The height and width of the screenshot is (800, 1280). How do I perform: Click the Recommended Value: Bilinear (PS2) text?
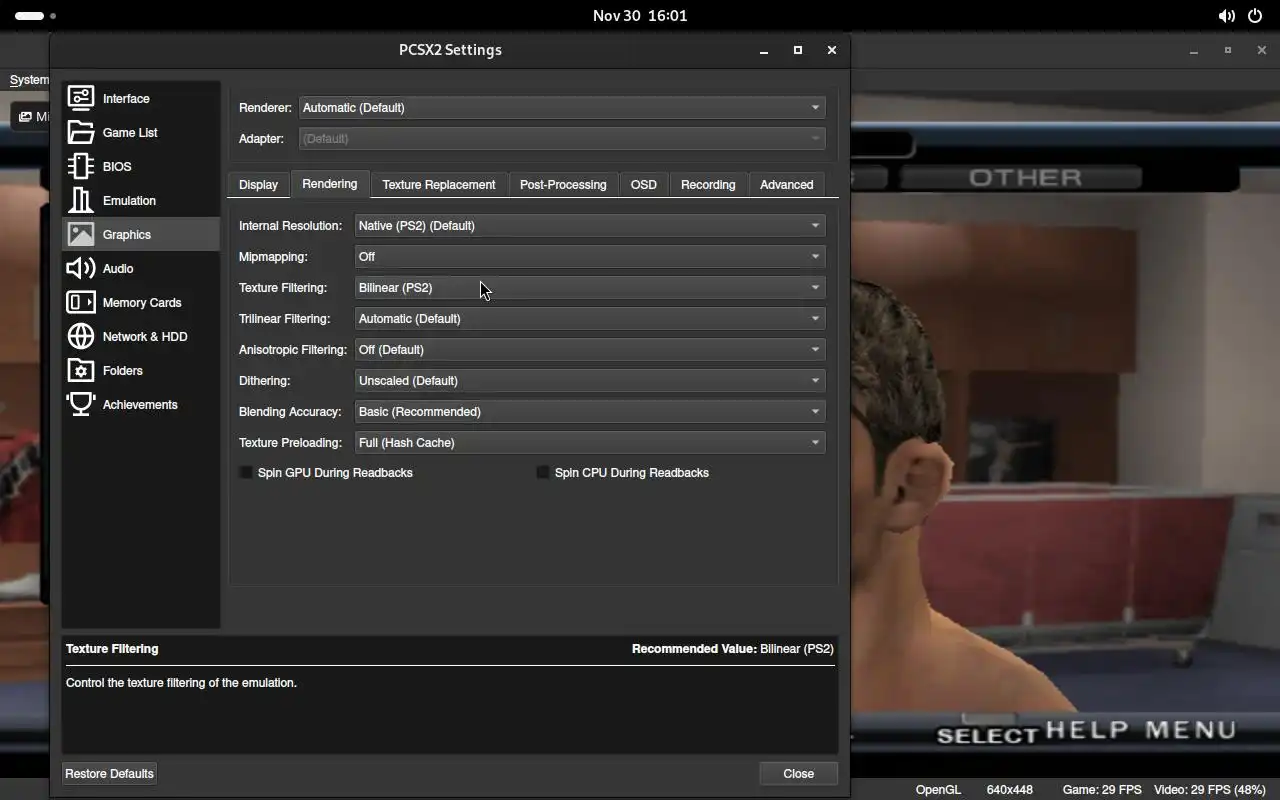tap(733, 648)
